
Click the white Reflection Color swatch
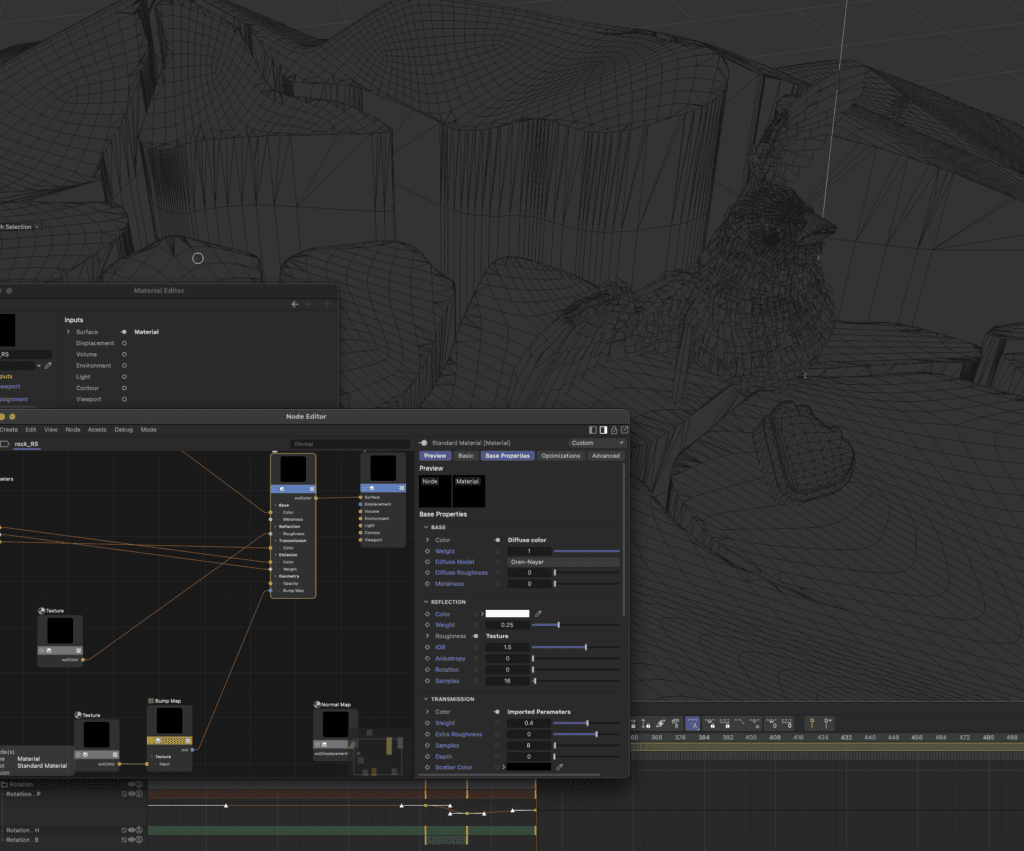point(507,614)
